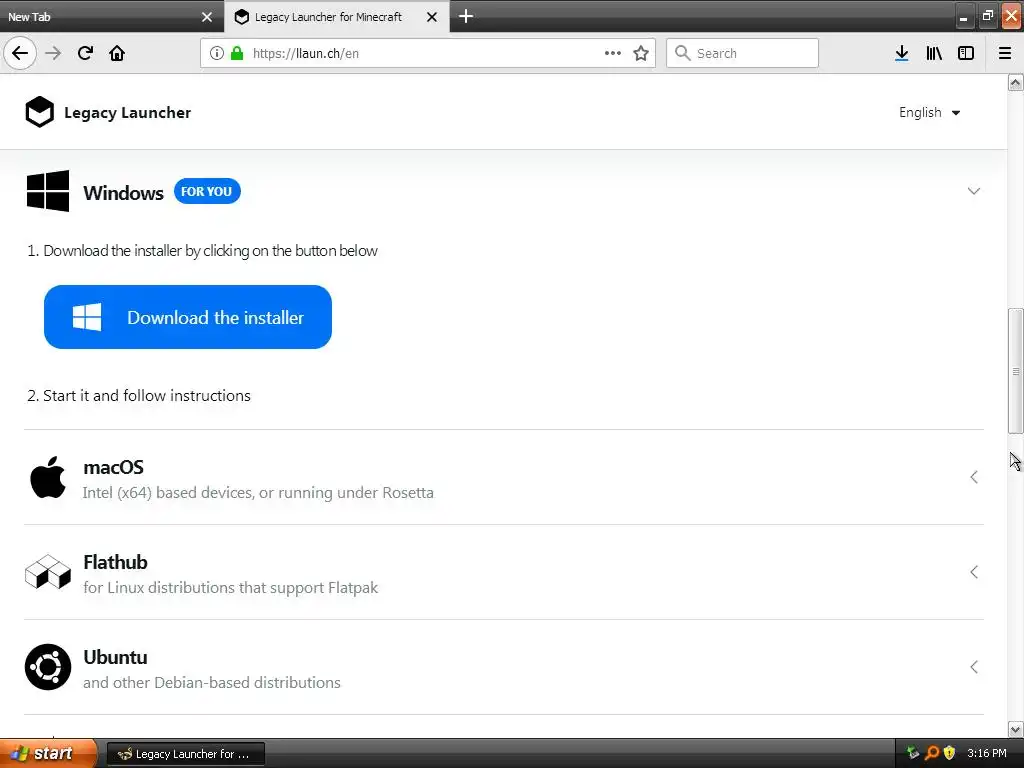This screenshot has height=768, width=1024.
Task: Click the green secure connection padlock
Action: point(237,53)
